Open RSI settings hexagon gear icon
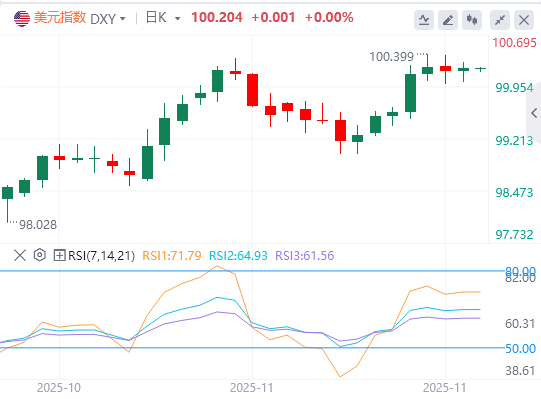 (40, 255)
